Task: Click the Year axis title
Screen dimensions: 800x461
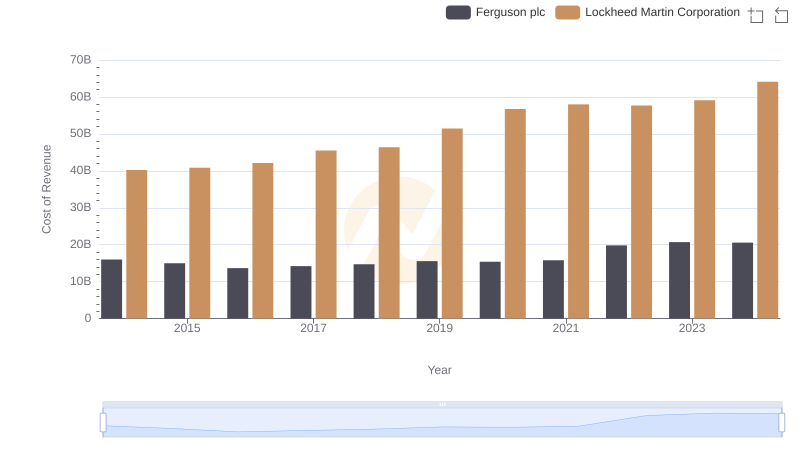Action: (x=439, y=370)
